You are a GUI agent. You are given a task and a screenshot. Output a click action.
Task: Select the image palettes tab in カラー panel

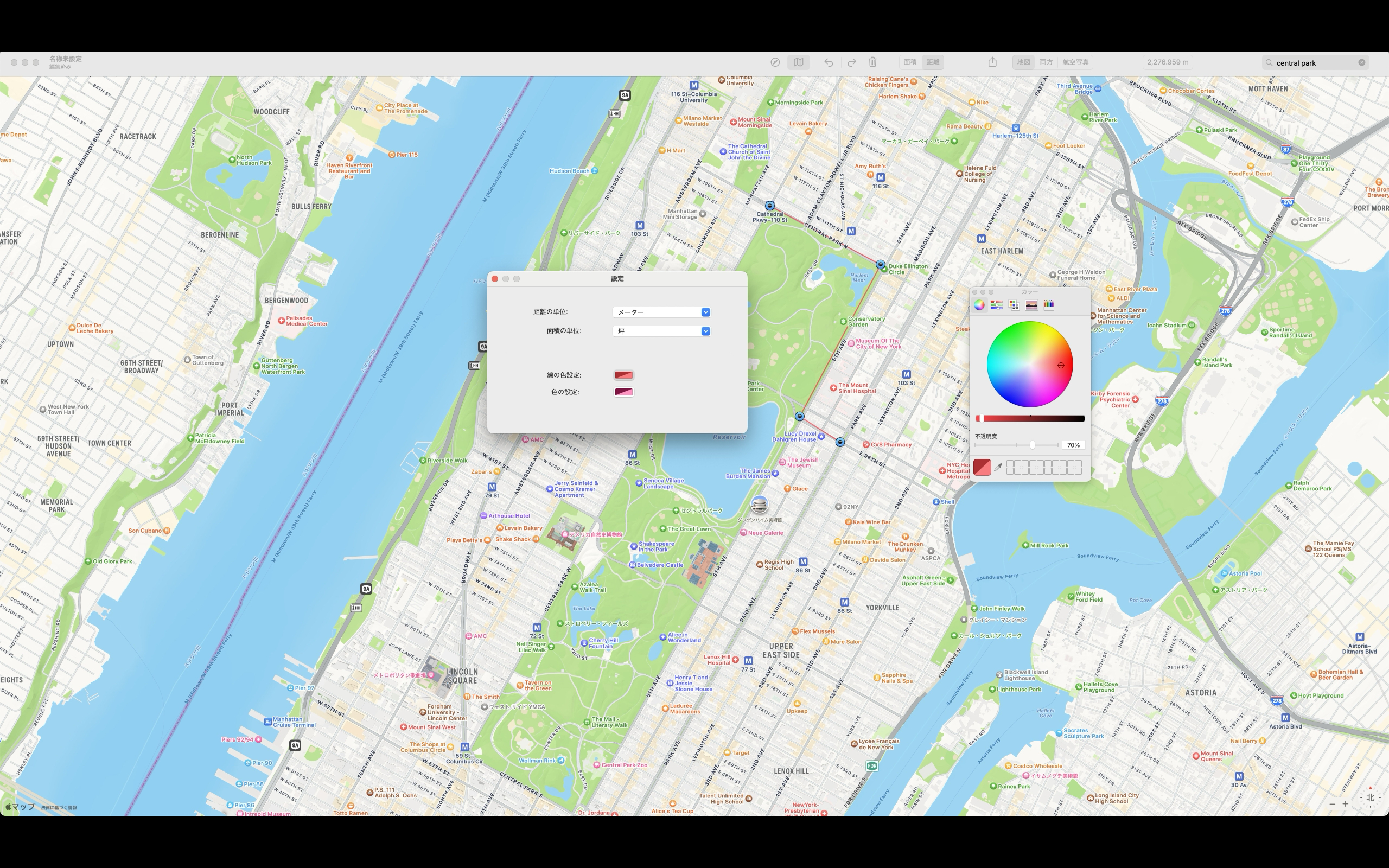1031,305
